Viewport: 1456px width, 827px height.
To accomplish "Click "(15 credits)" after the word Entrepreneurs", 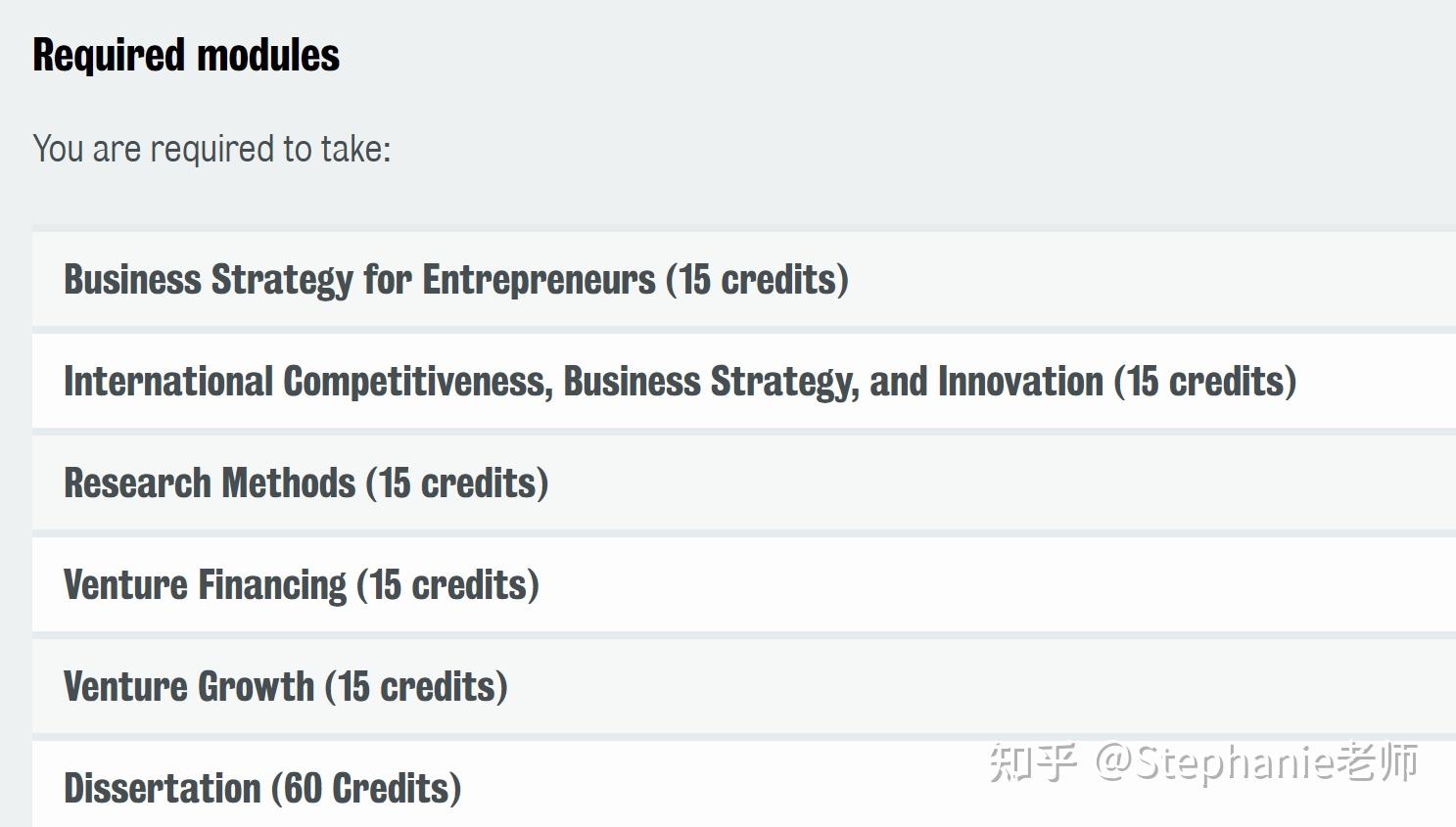I will (757, 280).
